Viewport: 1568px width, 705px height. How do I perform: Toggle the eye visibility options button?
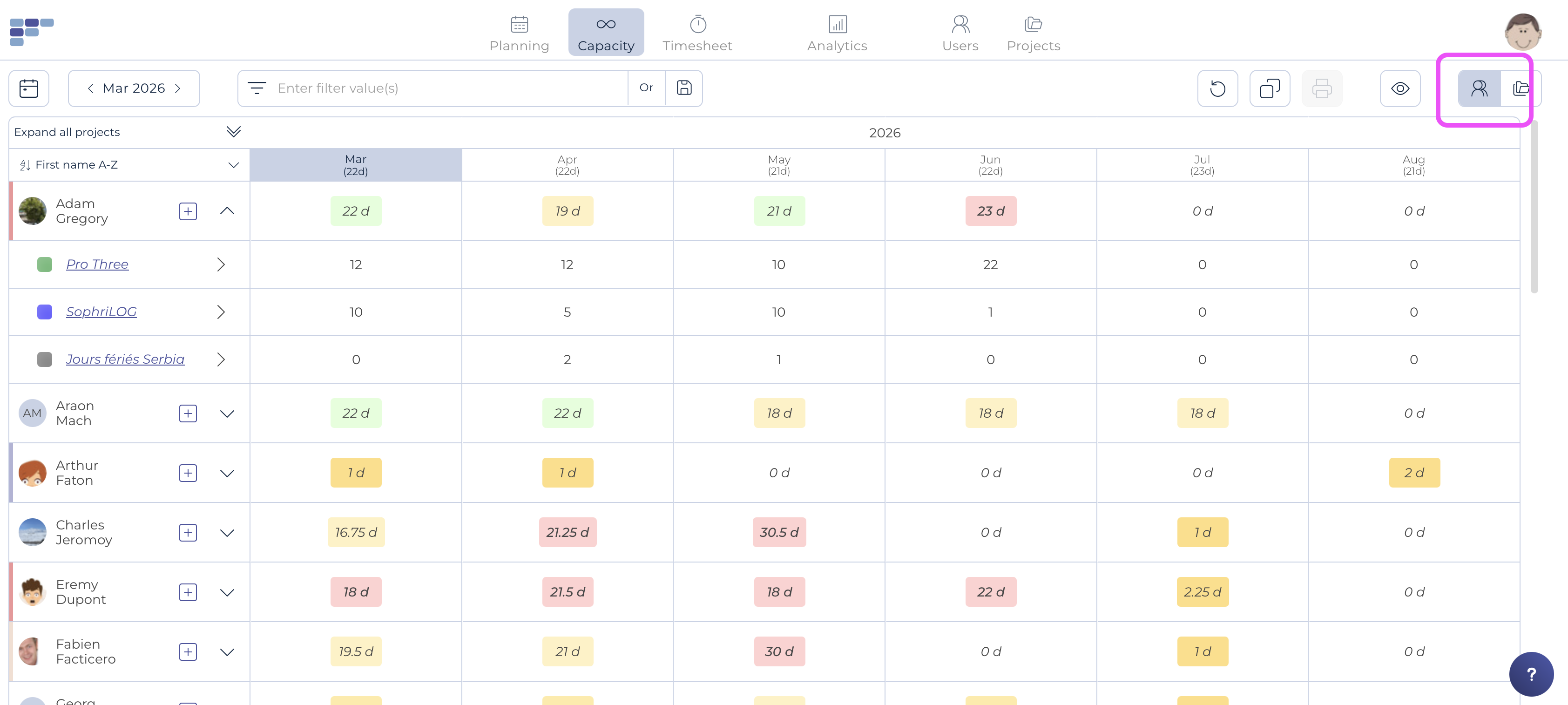coord(1400,89)
